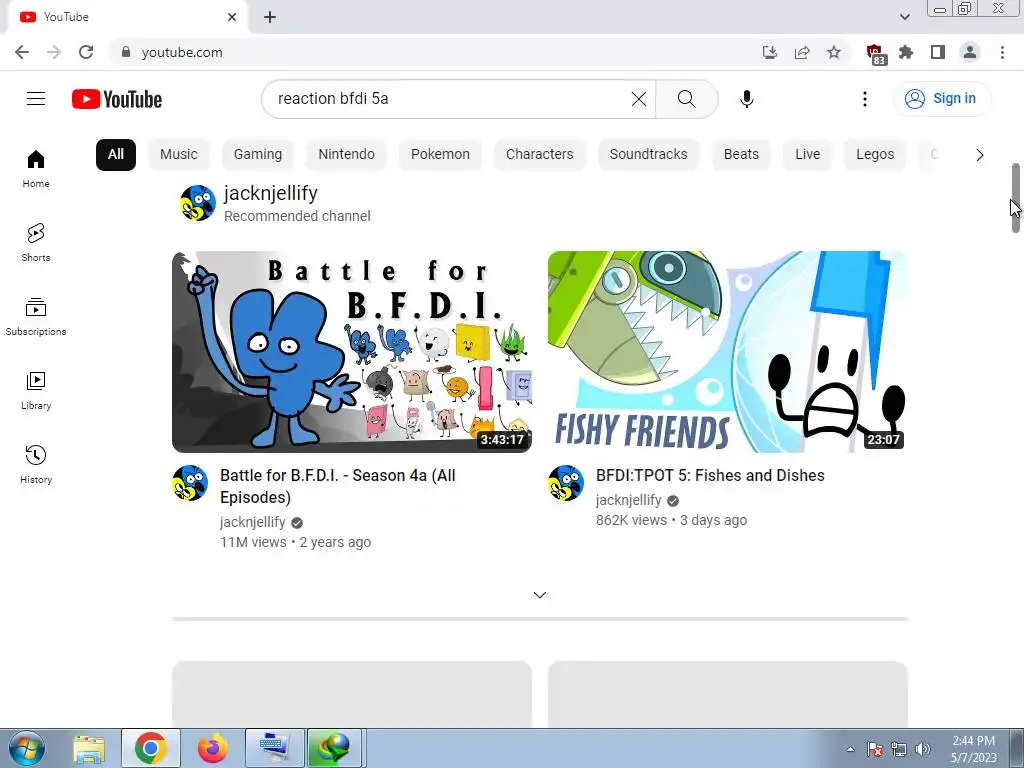Click the taskbar clock showing 2:44 PM
Viewport: 1024px width, 768px height.
pyautogui.click(x=974, y=749)
